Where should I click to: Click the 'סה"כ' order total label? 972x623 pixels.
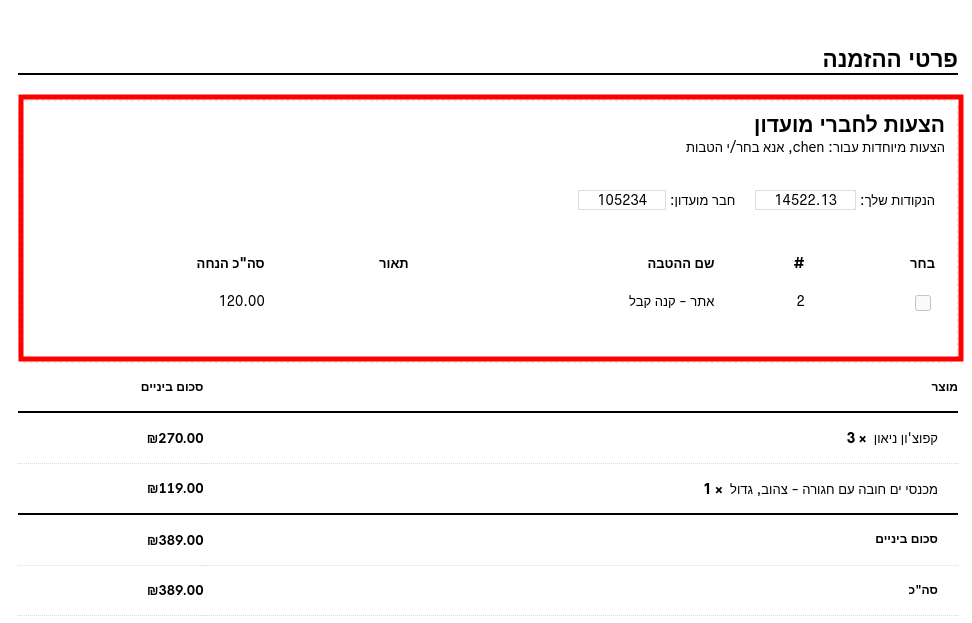pos(922,590)
